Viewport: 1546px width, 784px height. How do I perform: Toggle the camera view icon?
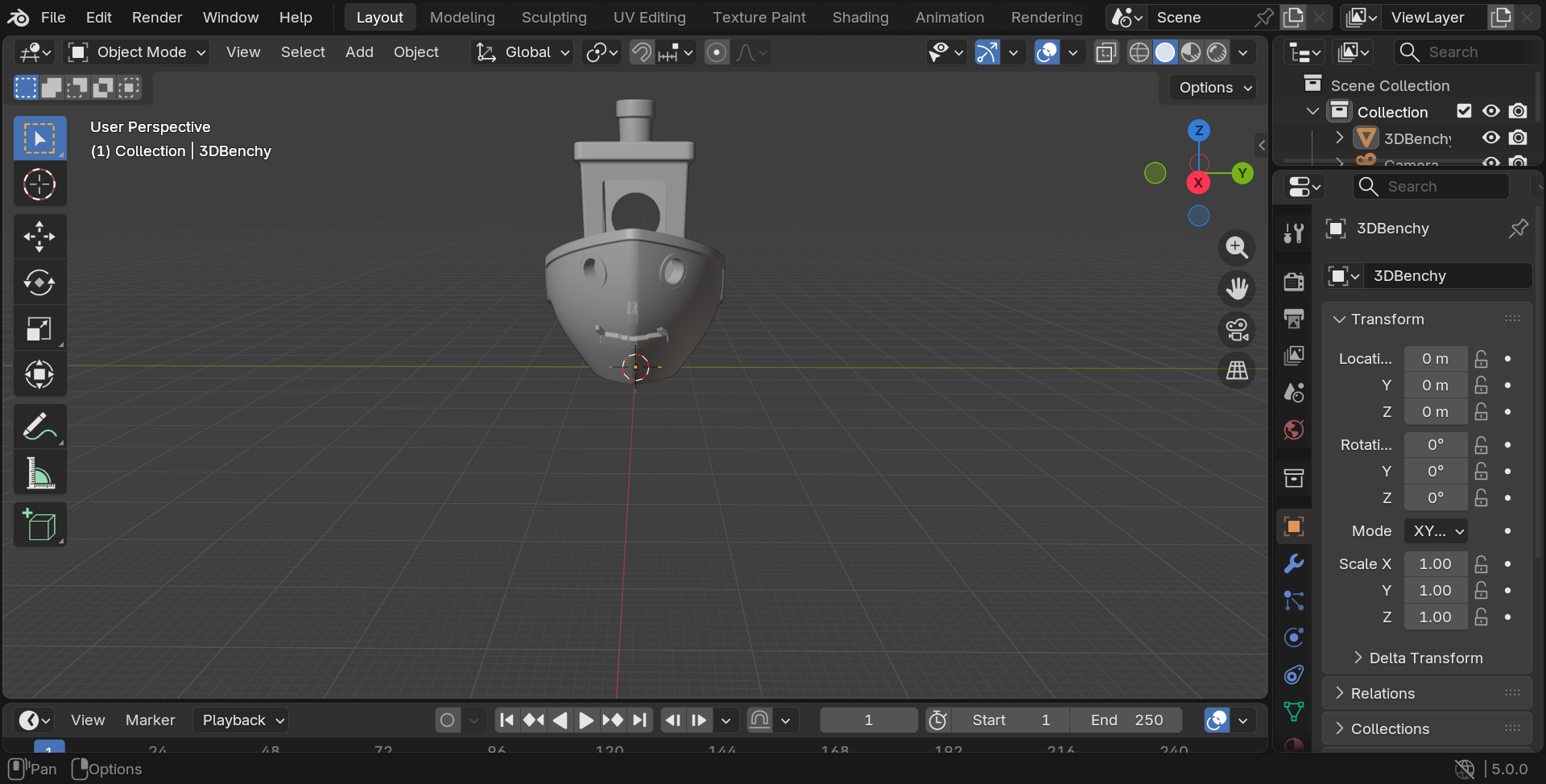click(1237, 329)
